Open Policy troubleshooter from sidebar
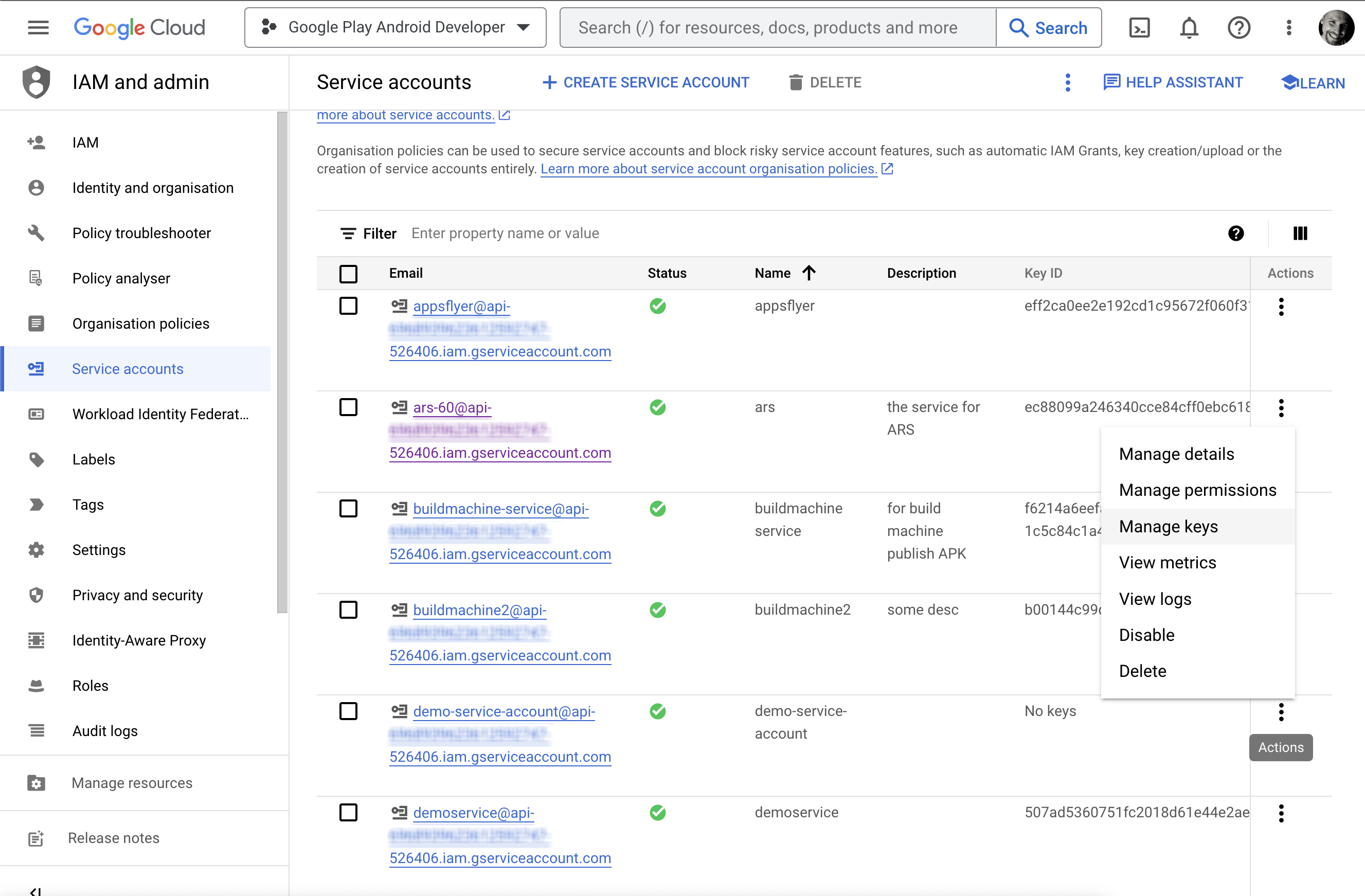This screenshot has width=1365, height=896. coord(141,233)
